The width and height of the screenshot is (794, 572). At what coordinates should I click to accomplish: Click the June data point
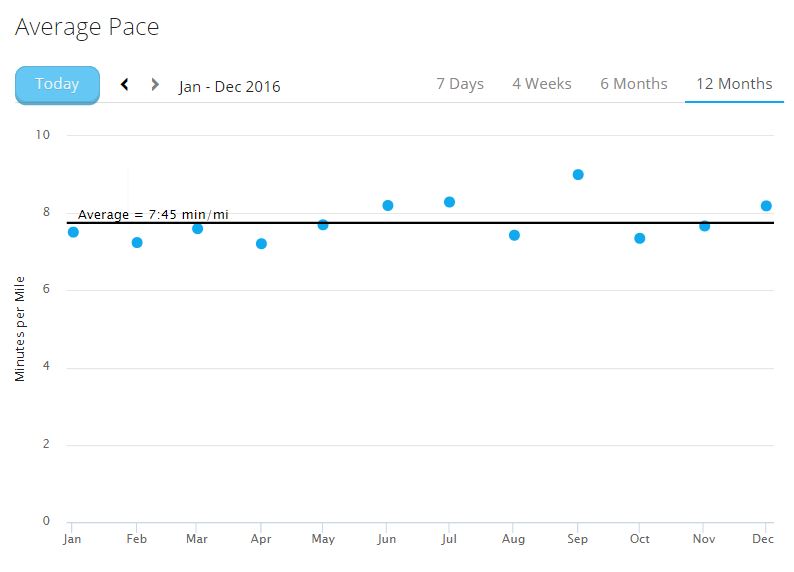[388, 206]
